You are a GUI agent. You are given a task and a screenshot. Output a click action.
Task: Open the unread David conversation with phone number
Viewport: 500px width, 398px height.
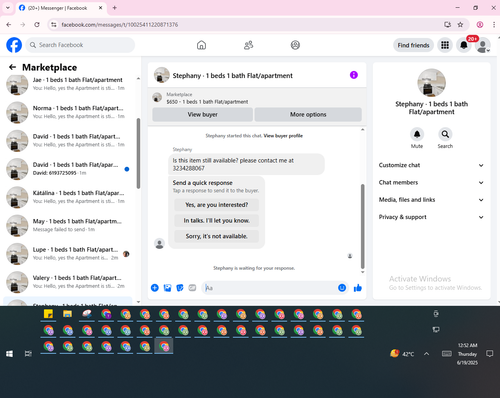click(68, 169)
